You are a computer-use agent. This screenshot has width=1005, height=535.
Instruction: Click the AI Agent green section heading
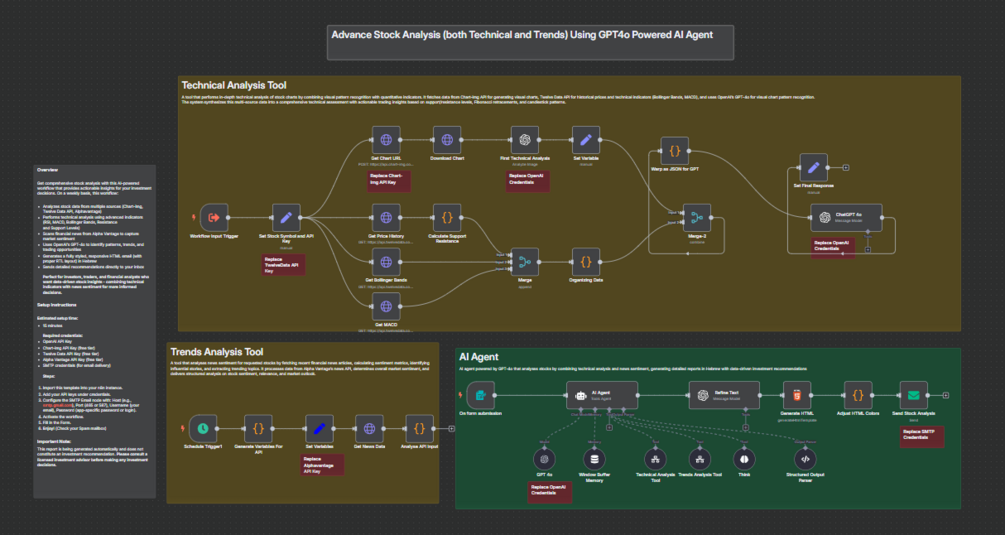tap(478, 357)
